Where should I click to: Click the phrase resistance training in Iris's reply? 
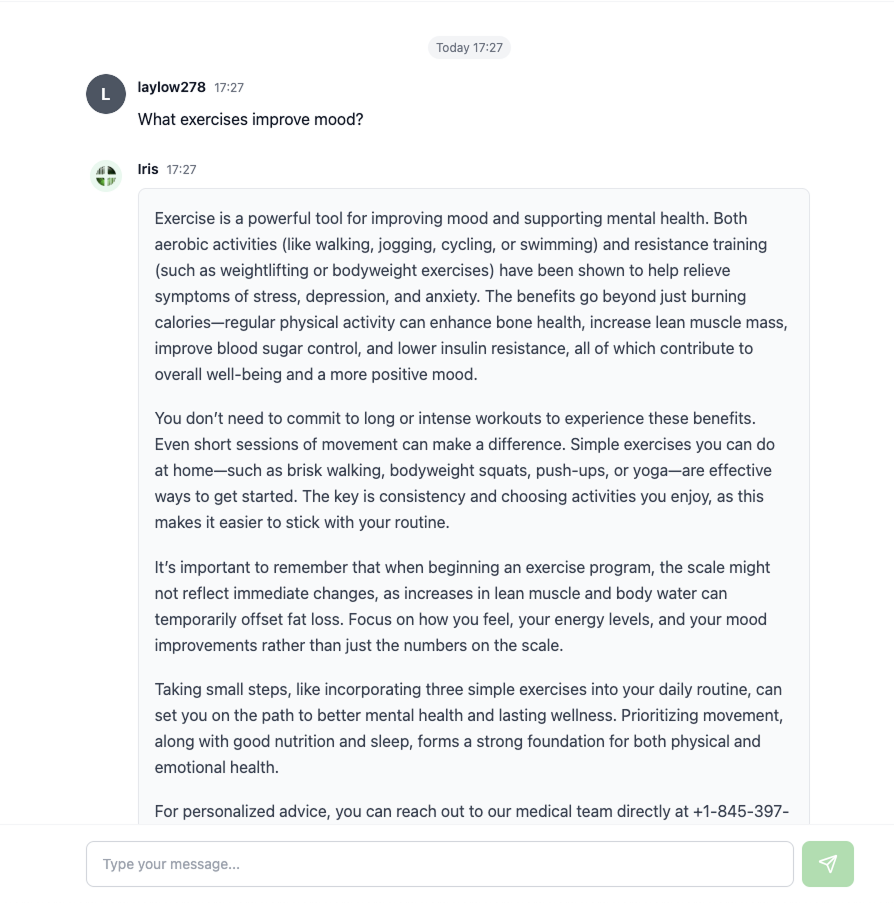click(700, 244)
